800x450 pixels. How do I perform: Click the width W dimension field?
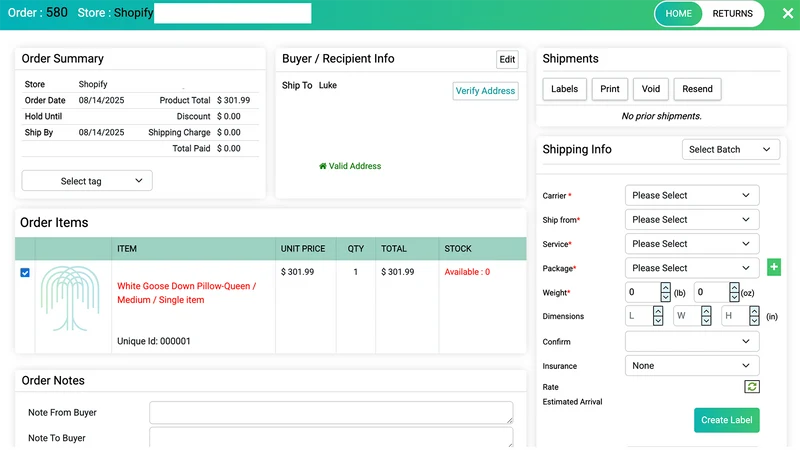[687, 316]
